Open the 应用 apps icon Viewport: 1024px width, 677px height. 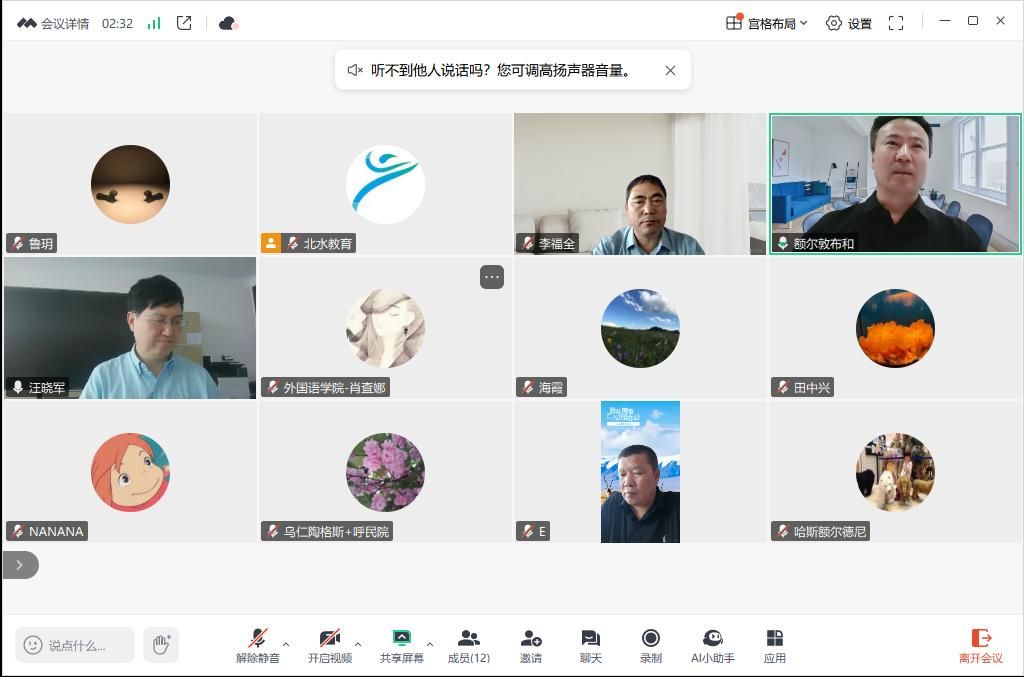click(775, 645)
